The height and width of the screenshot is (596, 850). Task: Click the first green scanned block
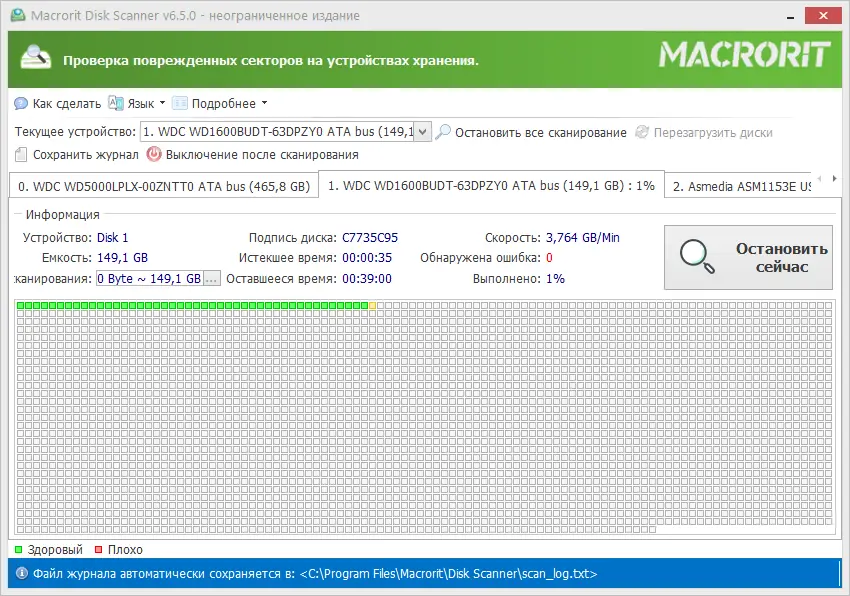pyautogui.click(x=20, y=306)
